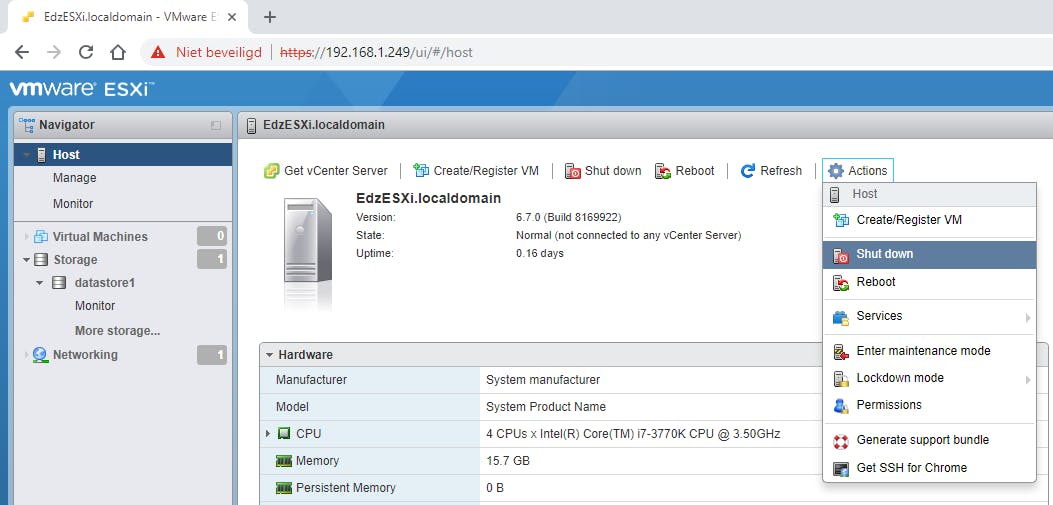1053x505 pixels.
Task: Open More storage... in Navigator
Action: [118, 331]
